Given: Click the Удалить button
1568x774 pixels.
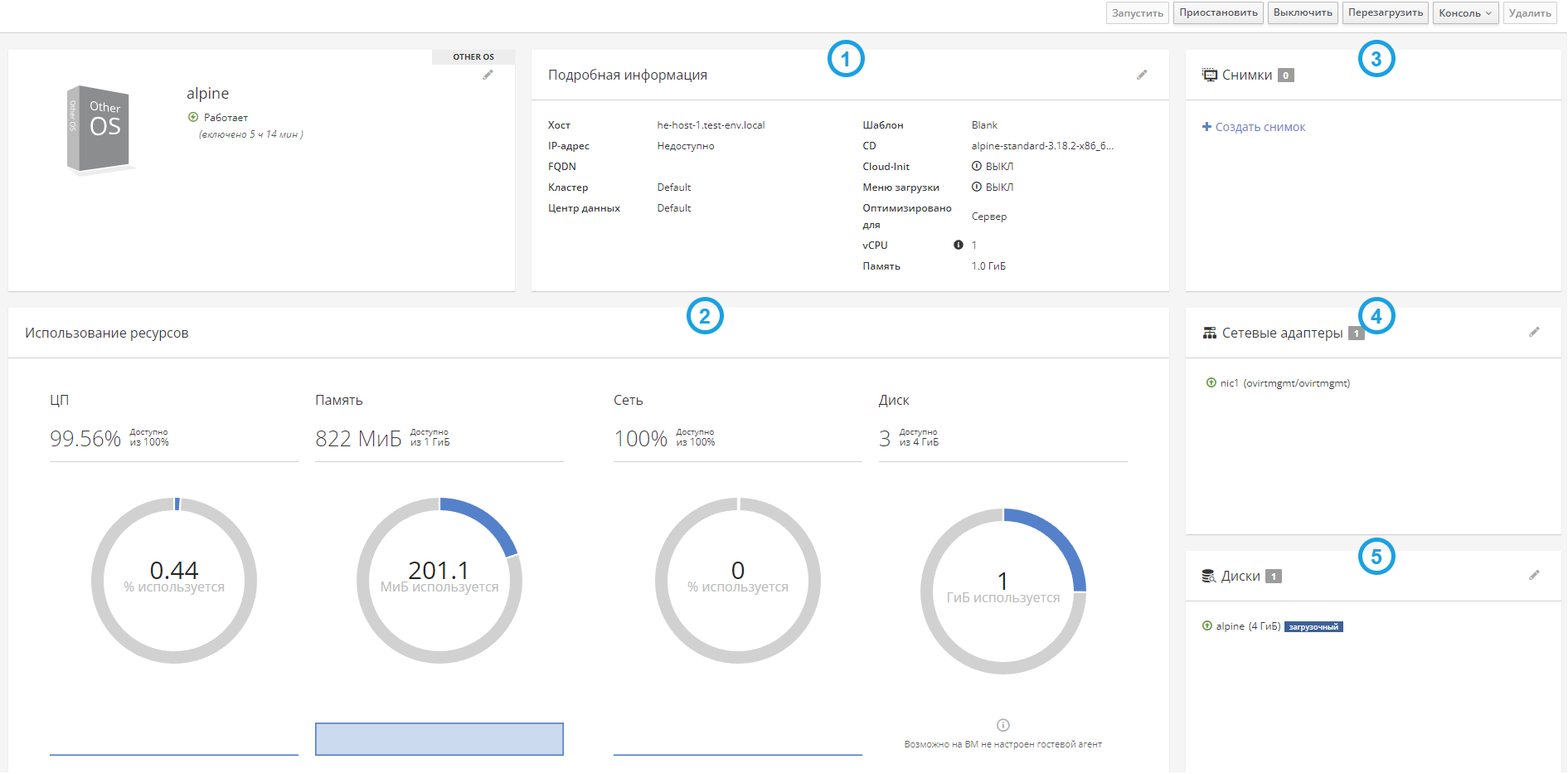Looking at the screenshot, I should 1530,12.
